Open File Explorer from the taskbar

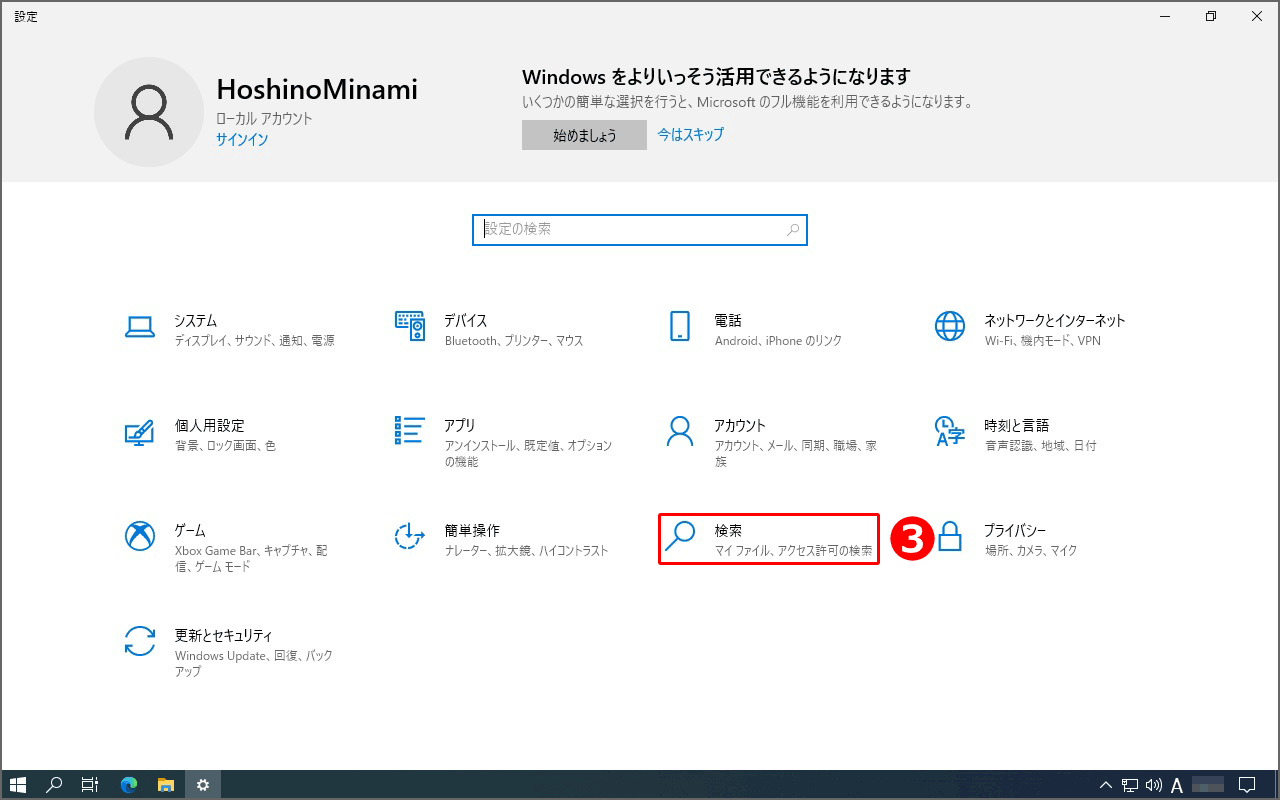(166, 785)
